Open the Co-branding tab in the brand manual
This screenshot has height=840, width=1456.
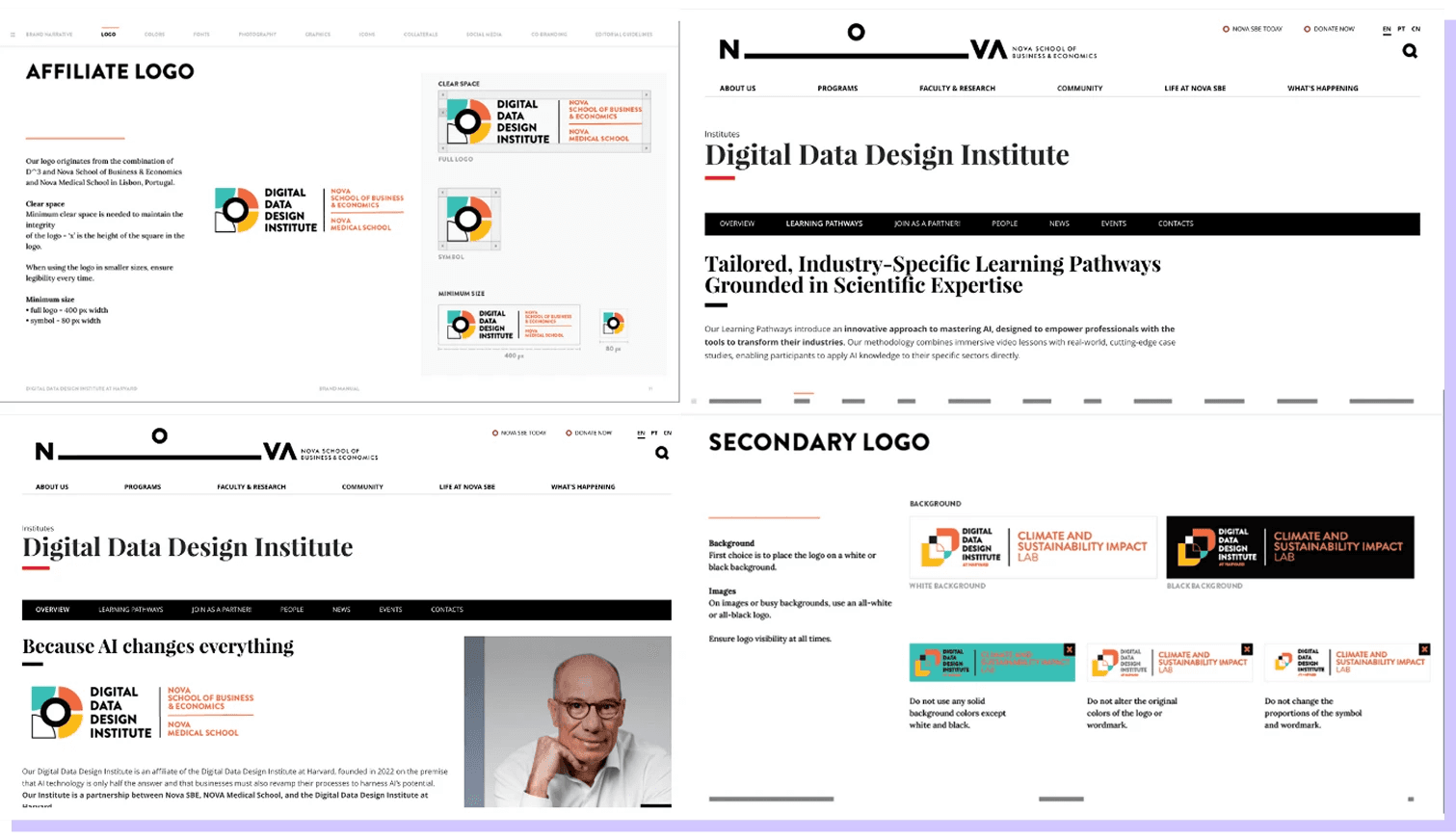coord(549,35)
